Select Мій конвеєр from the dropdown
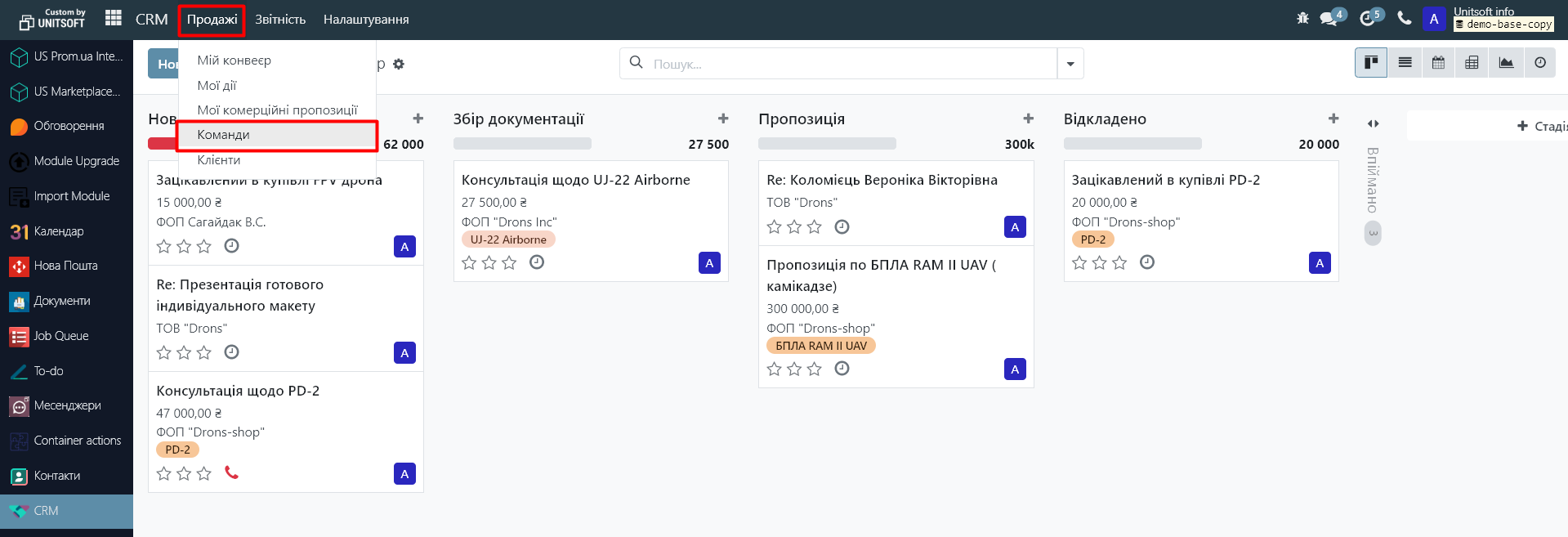This screenshot has height=537, width=1568. pyautogui.click(x=277, y=60)
